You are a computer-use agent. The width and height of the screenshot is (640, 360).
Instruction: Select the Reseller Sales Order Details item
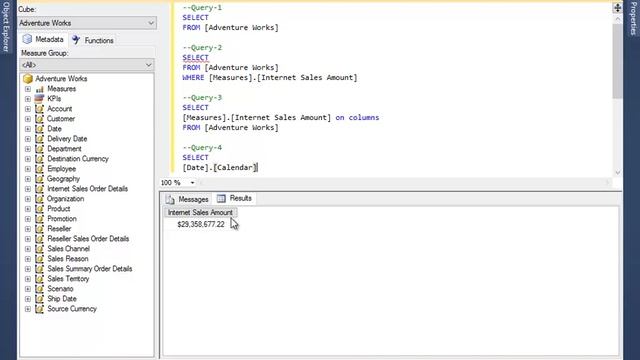pyautogui.click(x=88, y=239)
